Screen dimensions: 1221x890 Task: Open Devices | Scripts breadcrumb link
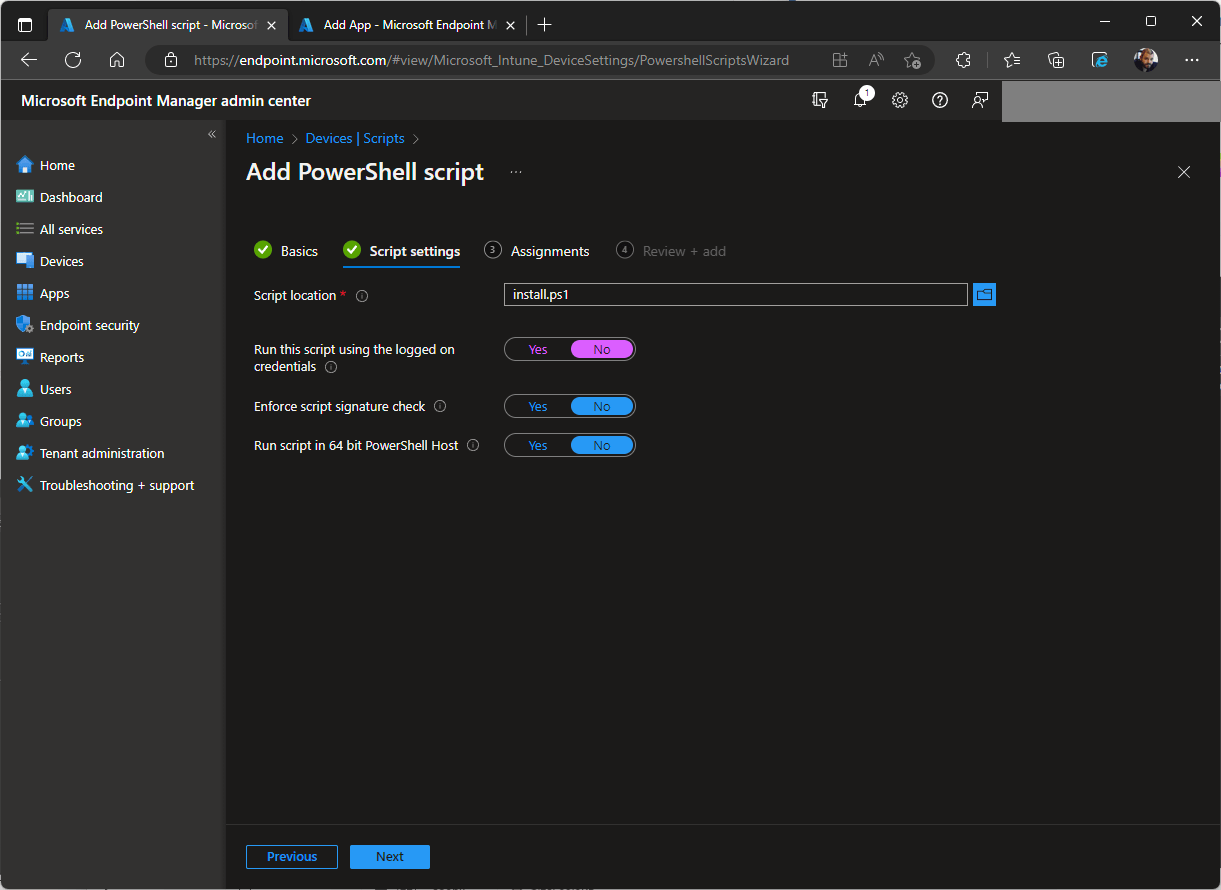[355, 139]
